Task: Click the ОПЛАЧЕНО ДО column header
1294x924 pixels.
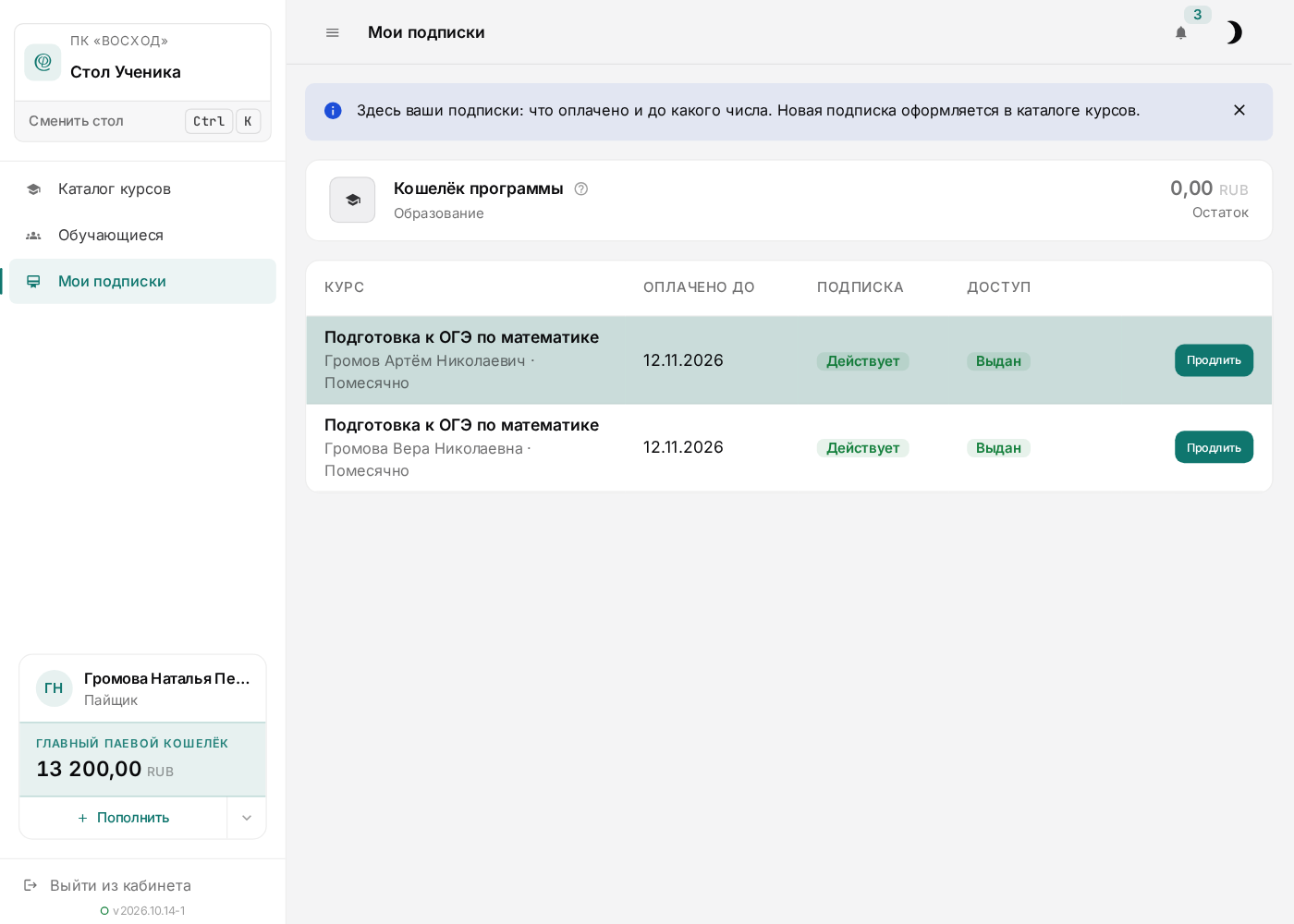Action: coord(699,287)
